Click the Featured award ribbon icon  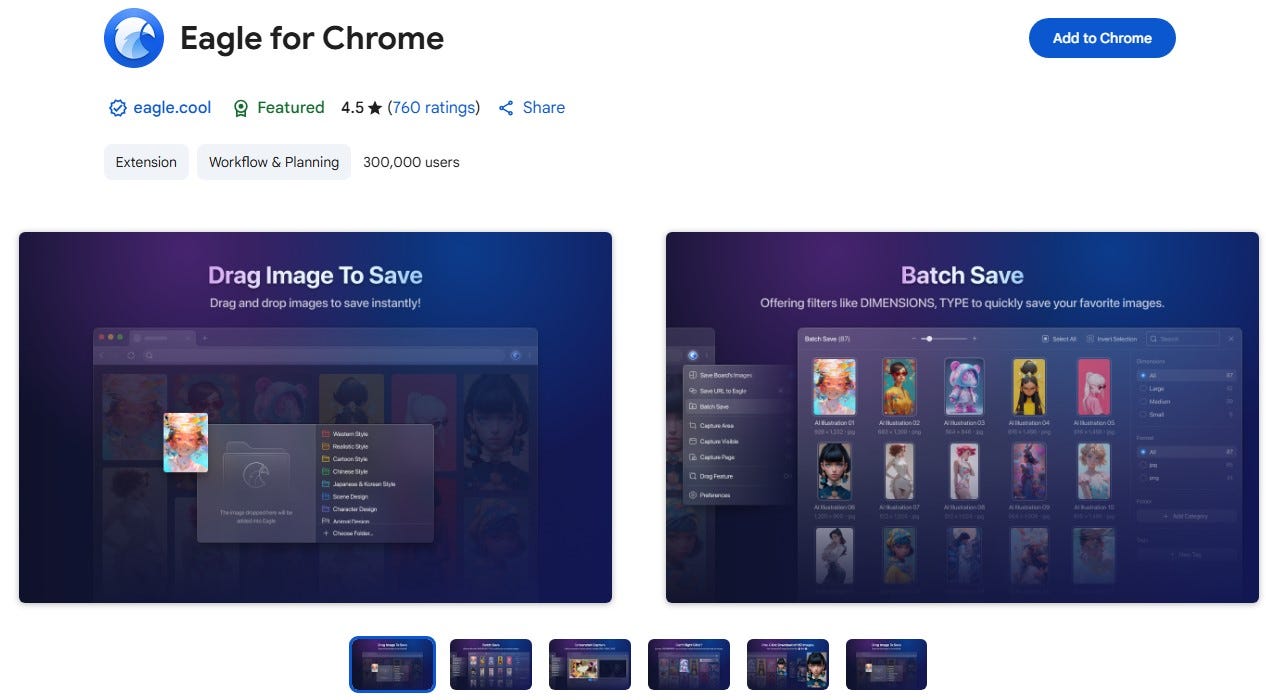coord(240,108)
